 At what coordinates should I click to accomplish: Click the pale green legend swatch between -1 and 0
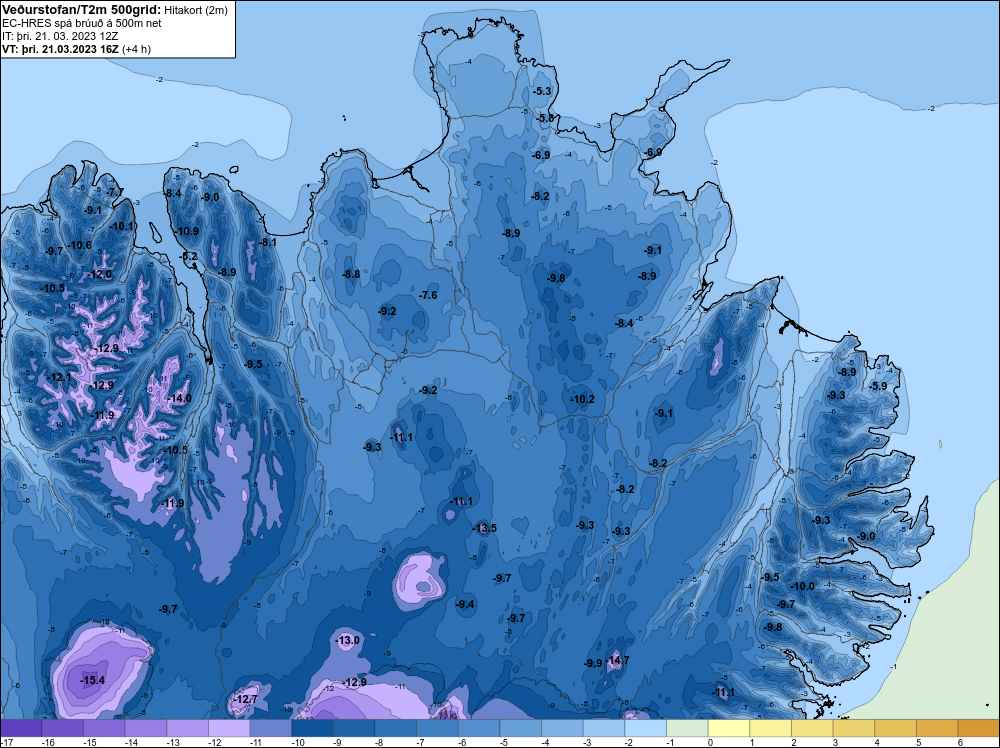click(x=687, y=728)
